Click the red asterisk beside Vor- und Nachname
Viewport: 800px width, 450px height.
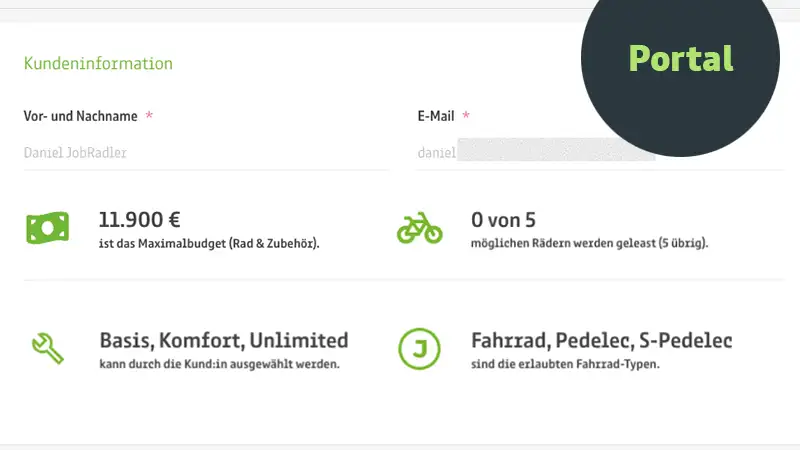coord(149,116)
